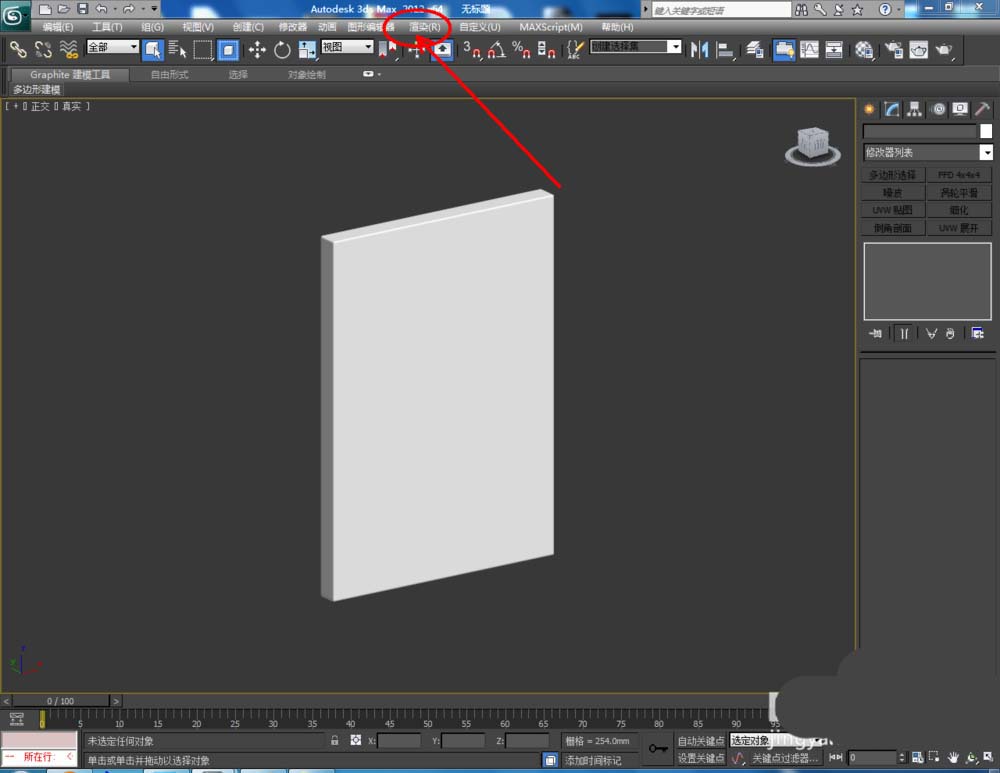Open the Curve Editor
The height and width of the screenshot is (773, 1000).
[x=809, y=50]
